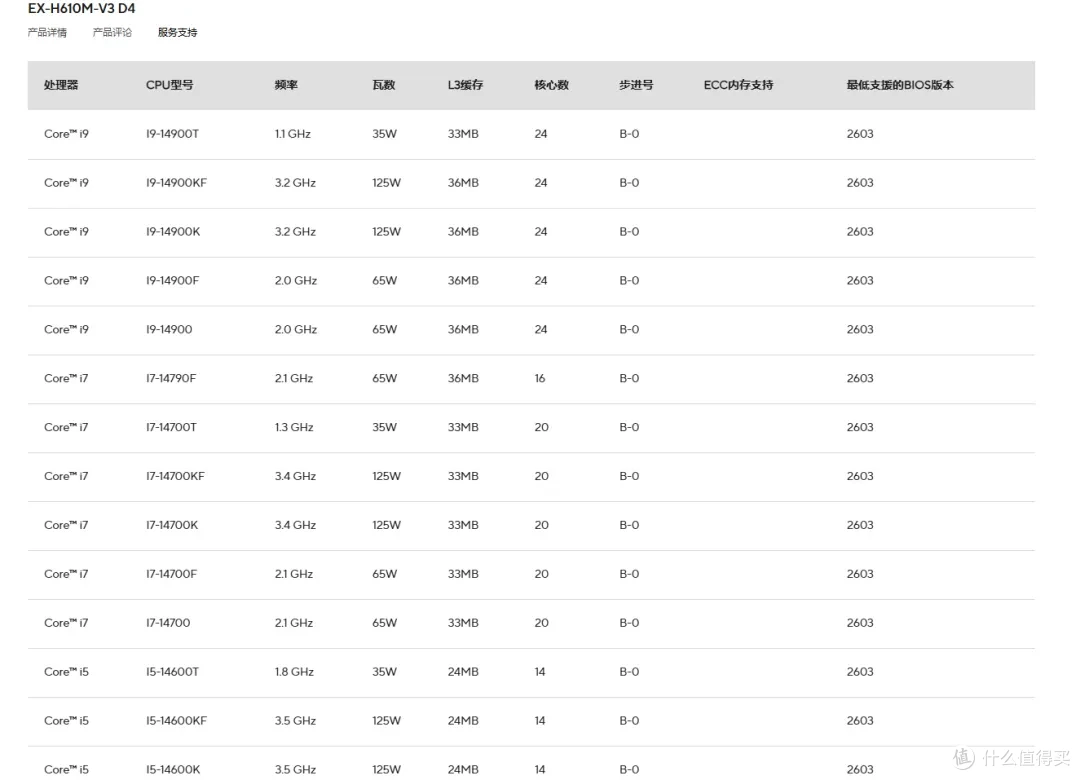
Task: Click BIOS version 2603 in I9-14900T row
Action: 860,134
